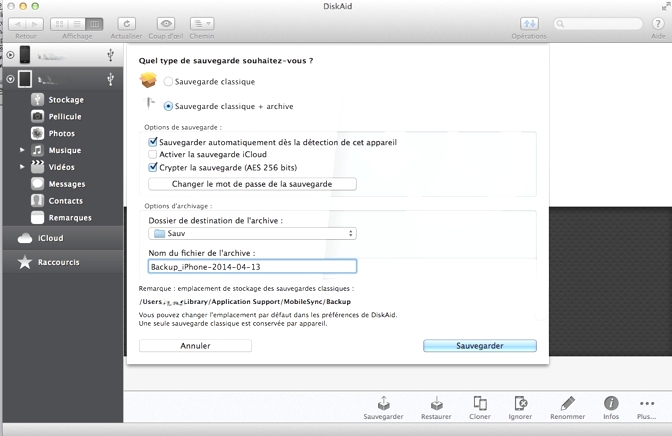672x436 pixels.
Task: Uncheck Crypter la sauvegarde (AES 256 bits)
Action: pyautogui.click(x=152, y=167)
